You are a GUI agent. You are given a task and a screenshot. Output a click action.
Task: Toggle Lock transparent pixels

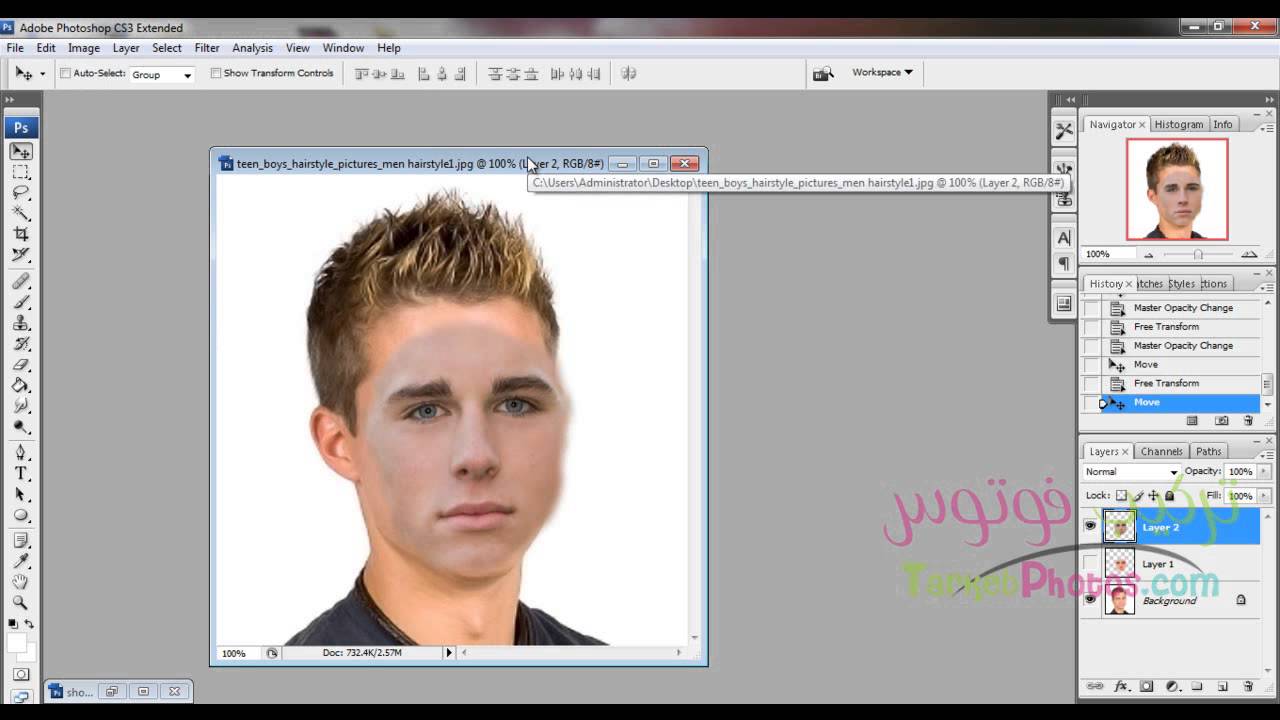1121,495
